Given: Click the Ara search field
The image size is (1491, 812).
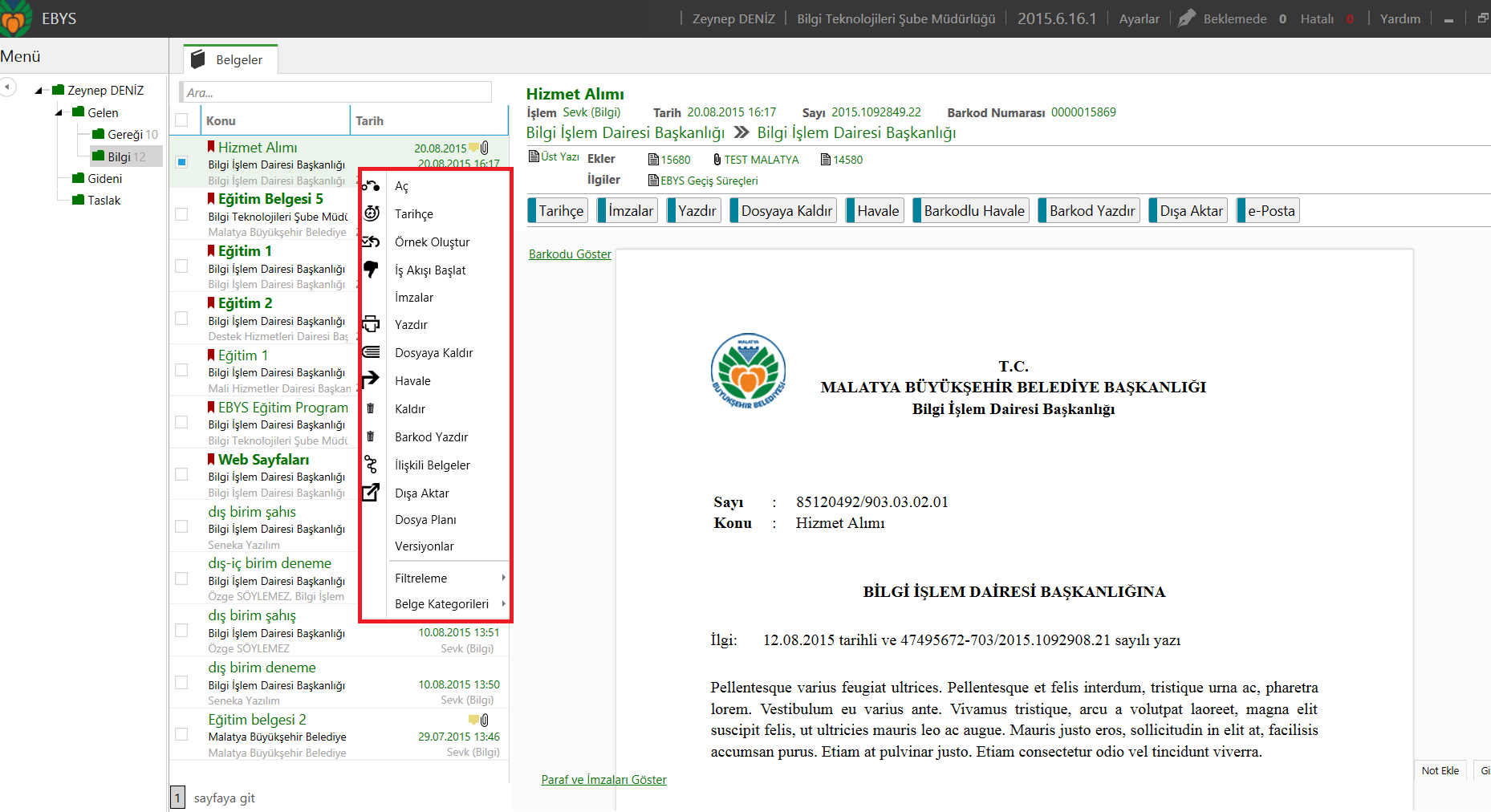Looking at the screenshot, I should point(335,92).
